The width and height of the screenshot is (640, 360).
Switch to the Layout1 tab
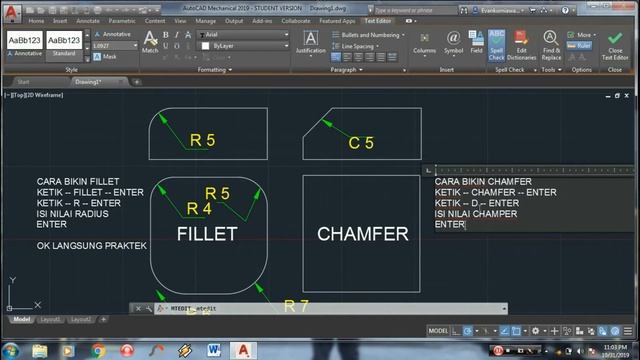pos(50,320)
